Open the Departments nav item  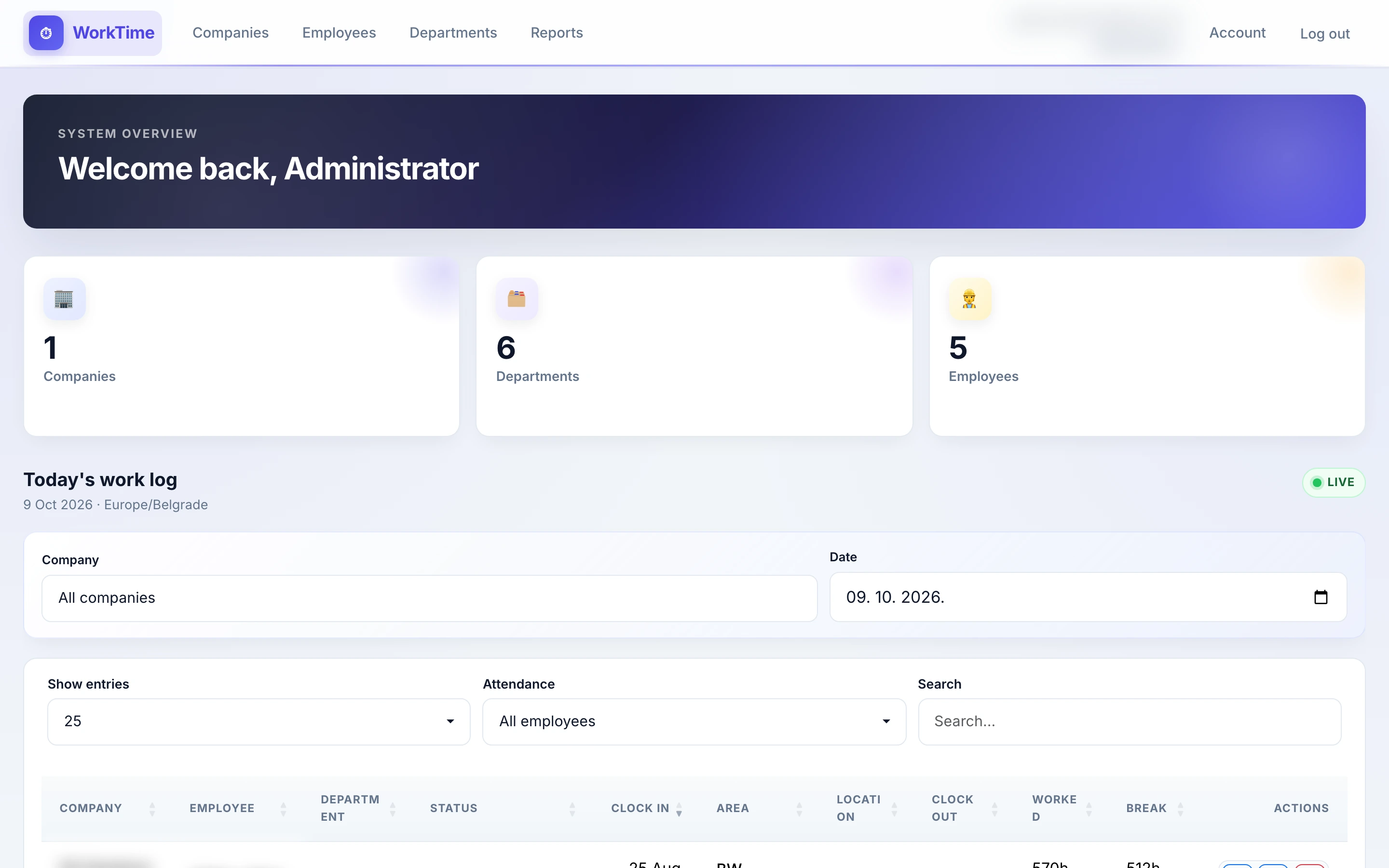point(453,33)
